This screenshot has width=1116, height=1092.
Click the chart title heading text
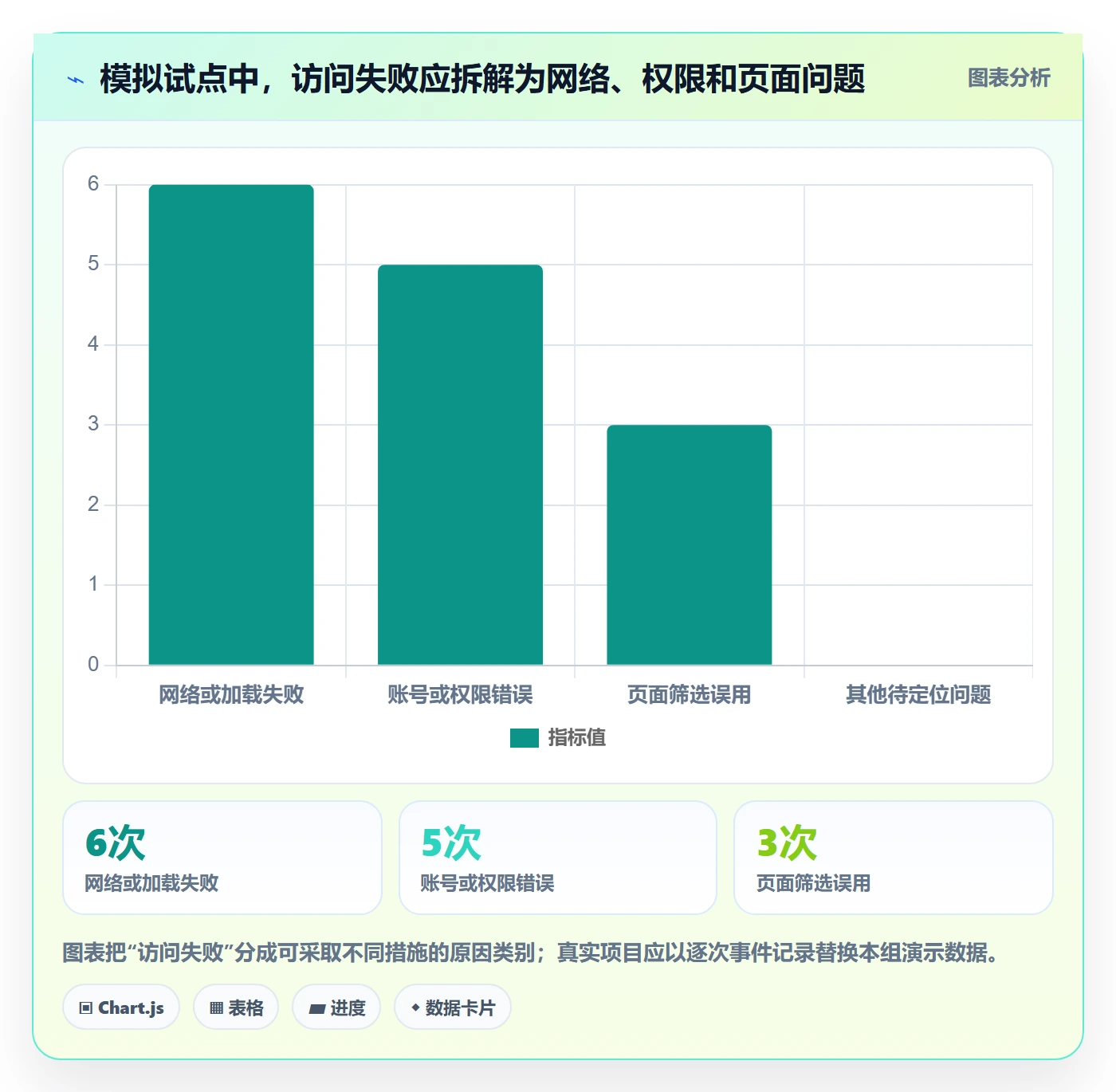coord(482,79)
